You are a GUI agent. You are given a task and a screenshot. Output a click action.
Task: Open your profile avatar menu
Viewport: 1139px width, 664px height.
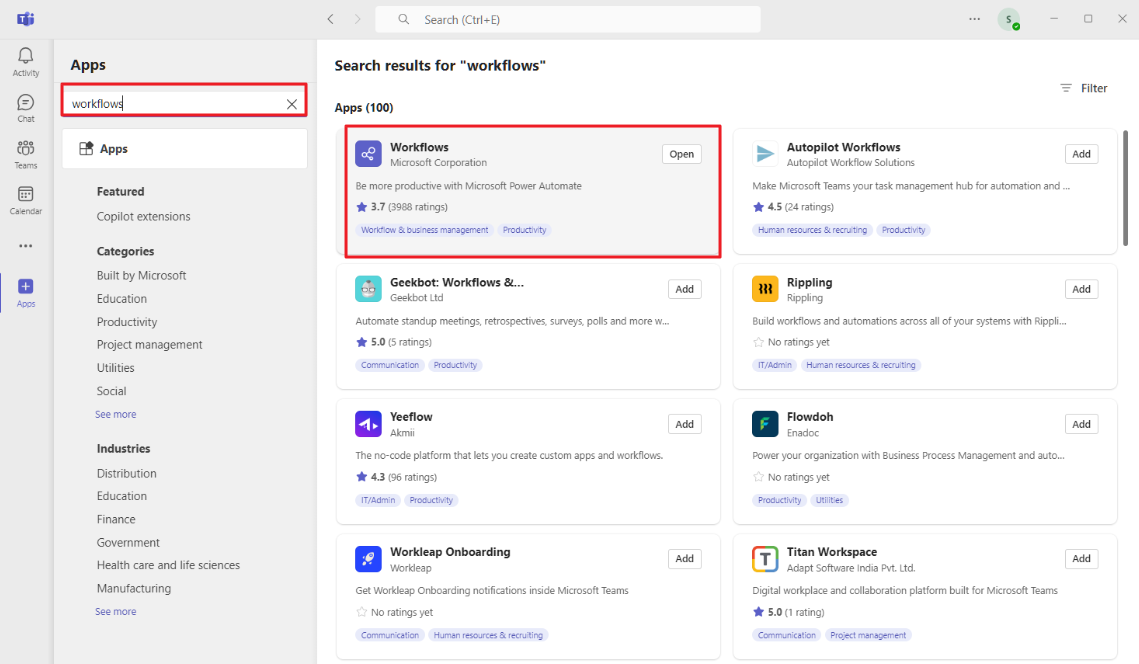tap(1010, 19)
